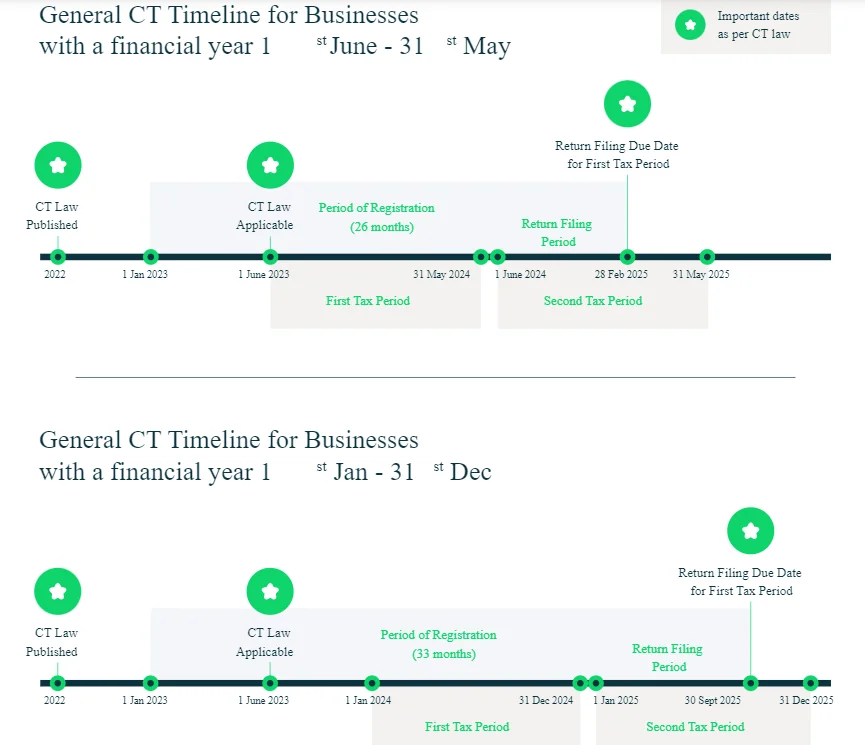865x745 pixels.
Task: Click the Period of Registration (33 months) label
Action: coord(439,644)
